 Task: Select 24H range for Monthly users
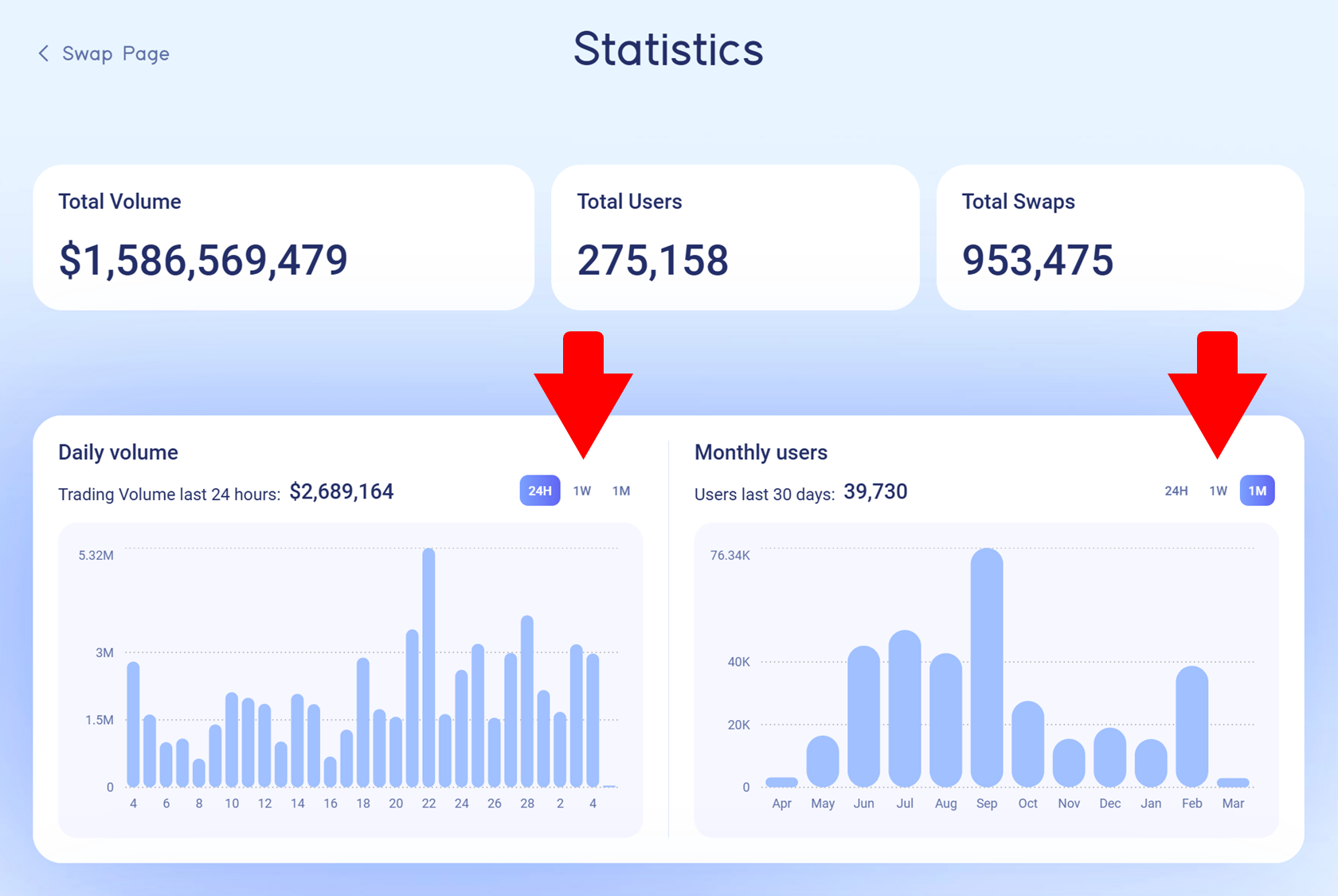pyautogui.click(x=1176, y=491)
